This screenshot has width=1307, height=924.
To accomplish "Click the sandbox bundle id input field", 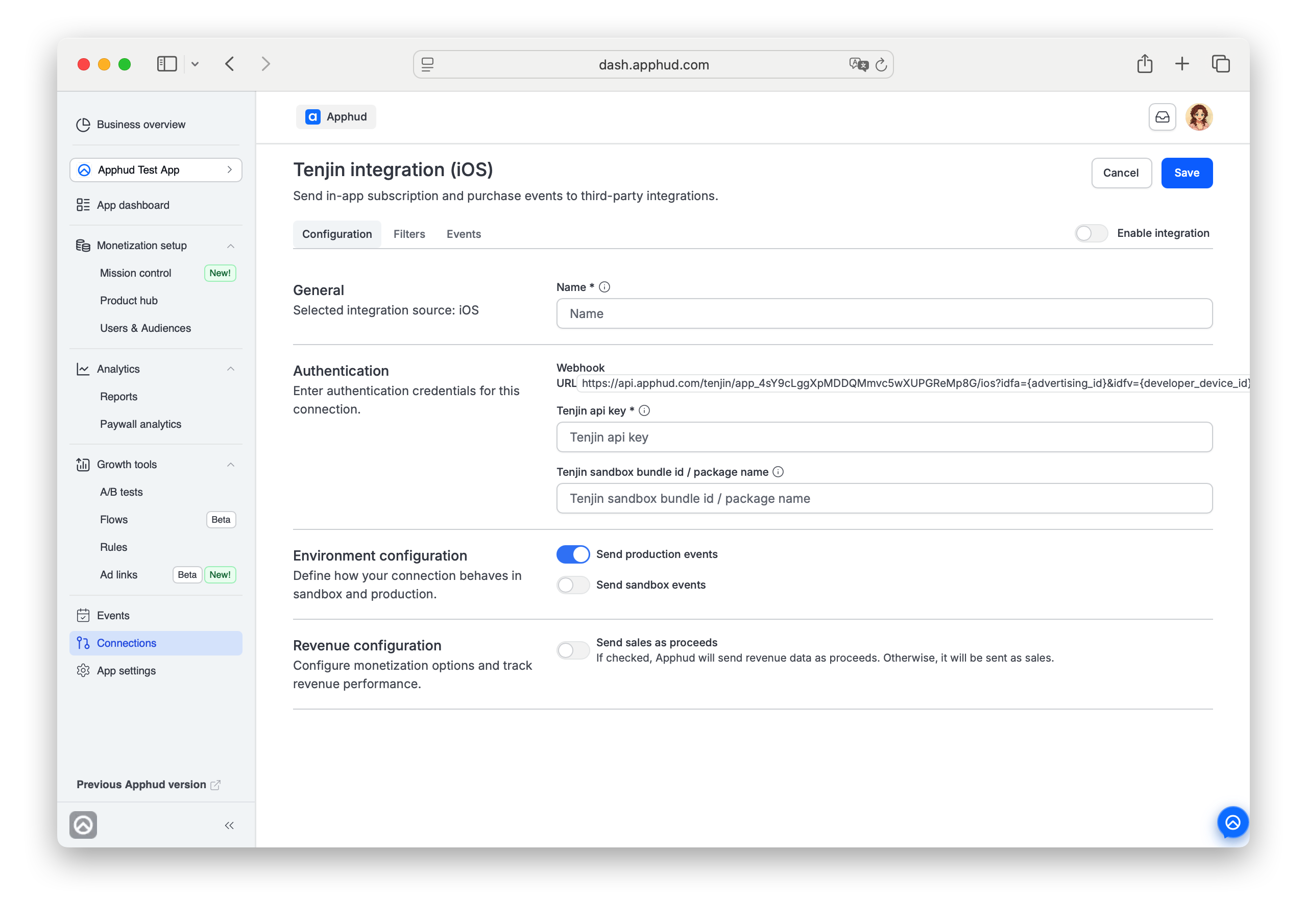I will tap(884, 499).
